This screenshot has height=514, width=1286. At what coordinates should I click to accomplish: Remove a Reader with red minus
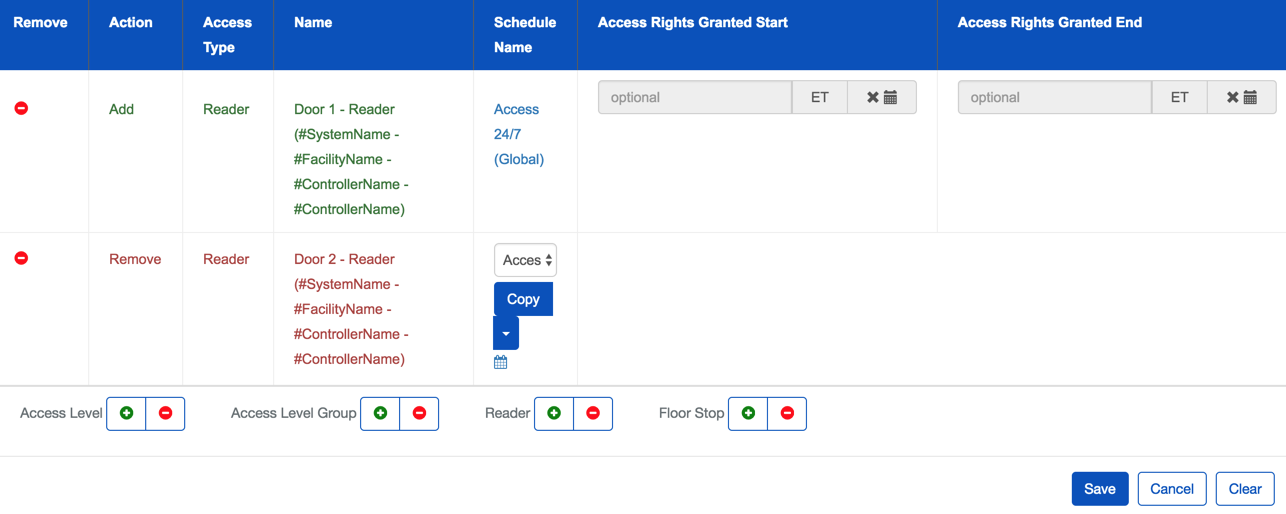click(x=593, y=413)
